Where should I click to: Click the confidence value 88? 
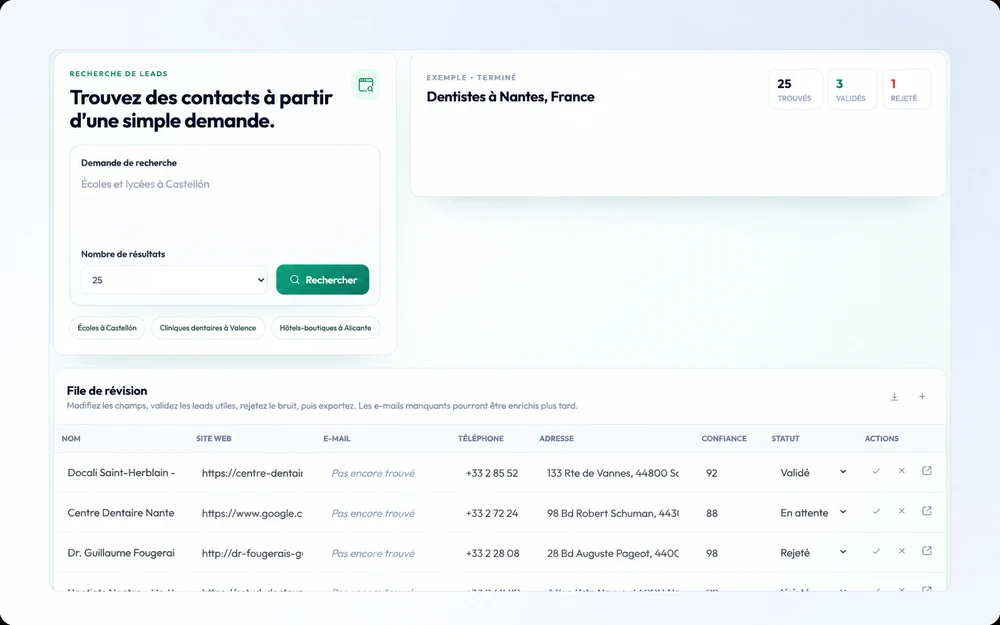coord(712,513)
